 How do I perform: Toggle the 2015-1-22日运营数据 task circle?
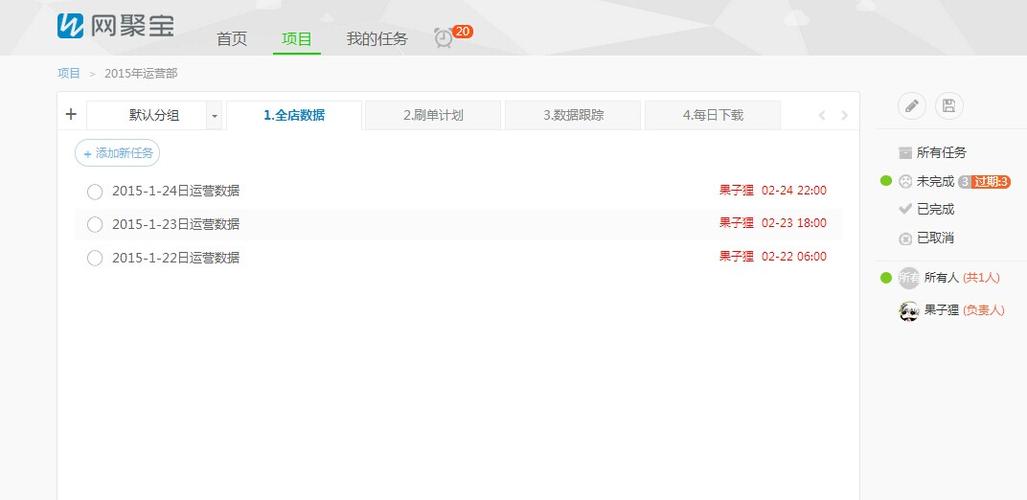pos(95,258)
